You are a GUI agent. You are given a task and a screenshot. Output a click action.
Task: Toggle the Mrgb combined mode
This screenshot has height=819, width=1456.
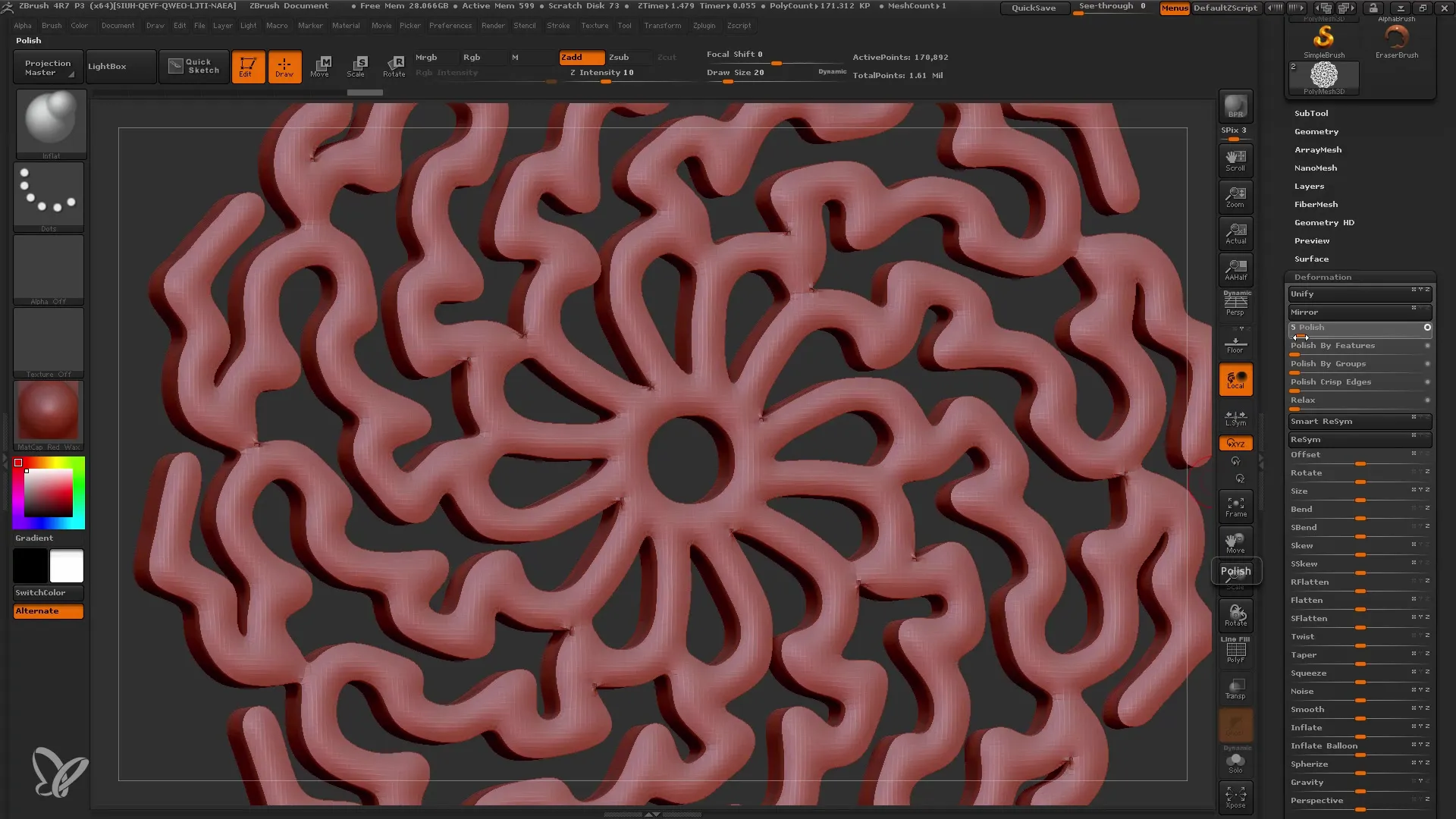point(425,56)
